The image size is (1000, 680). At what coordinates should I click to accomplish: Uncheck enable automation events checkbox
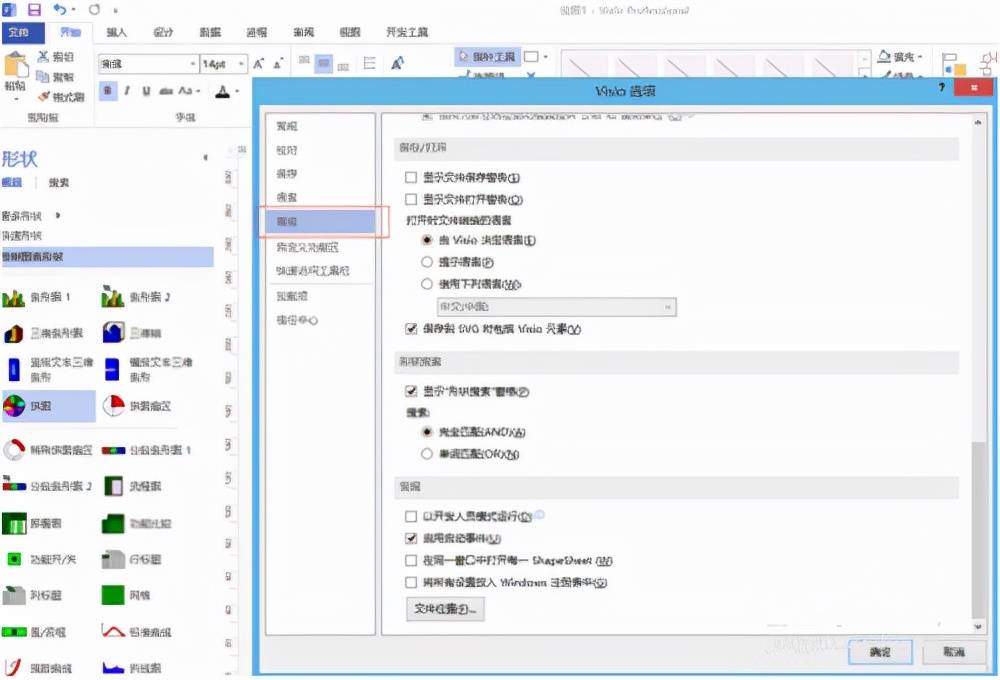(411, 538)
